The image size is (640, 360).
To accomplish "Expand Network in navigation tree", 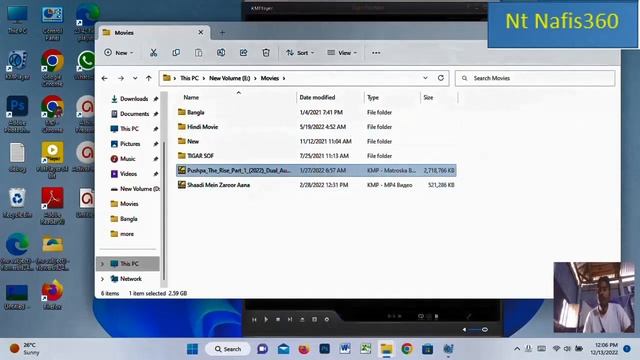I will pos(102,279).
